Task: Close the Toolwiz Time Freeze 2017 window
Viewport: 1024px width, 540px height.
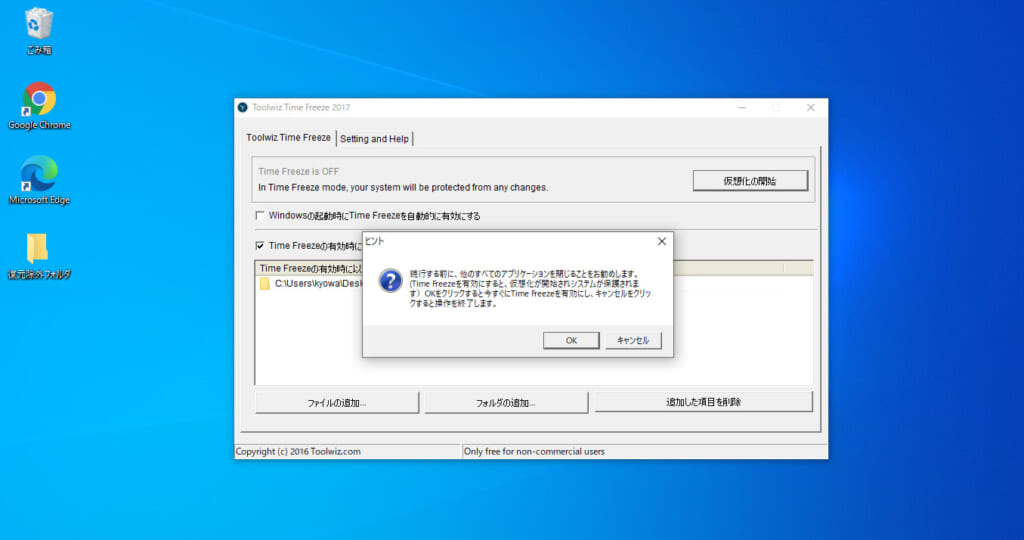Action: (810, 108)
